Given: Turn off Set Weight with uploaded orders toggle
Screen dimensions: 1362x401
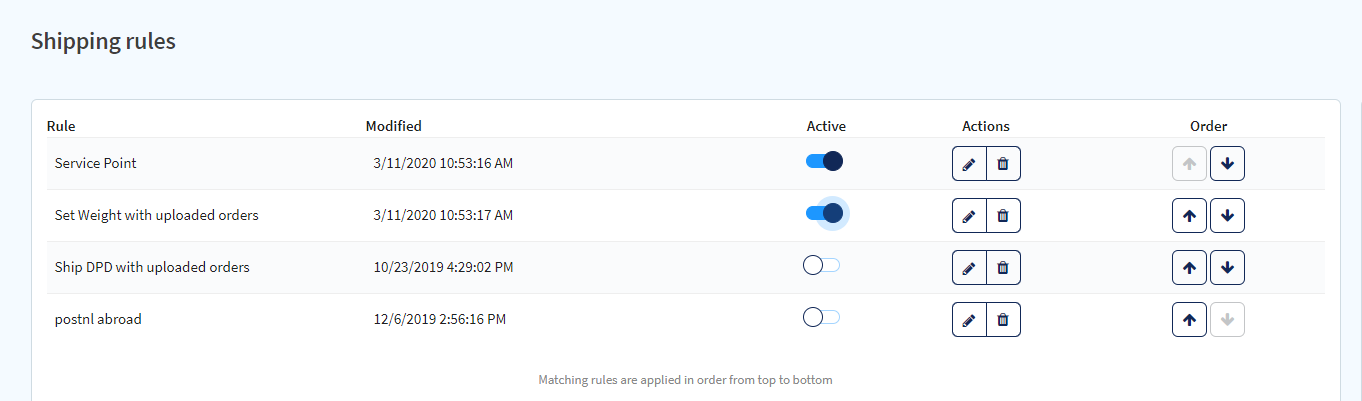Looking at the screenshot, I should point(825,213).
